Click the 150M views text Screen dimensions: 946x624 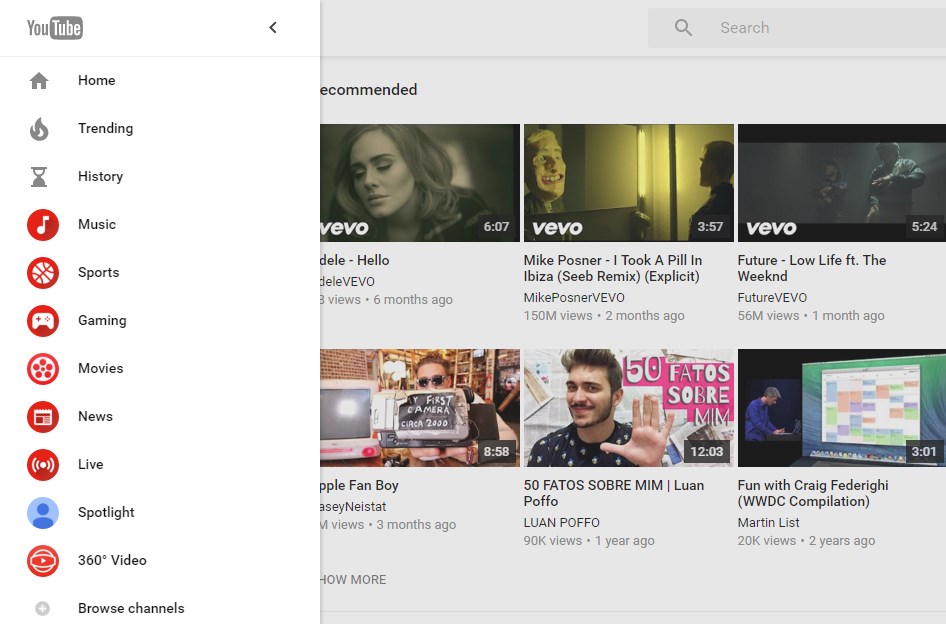coord(558,316)
